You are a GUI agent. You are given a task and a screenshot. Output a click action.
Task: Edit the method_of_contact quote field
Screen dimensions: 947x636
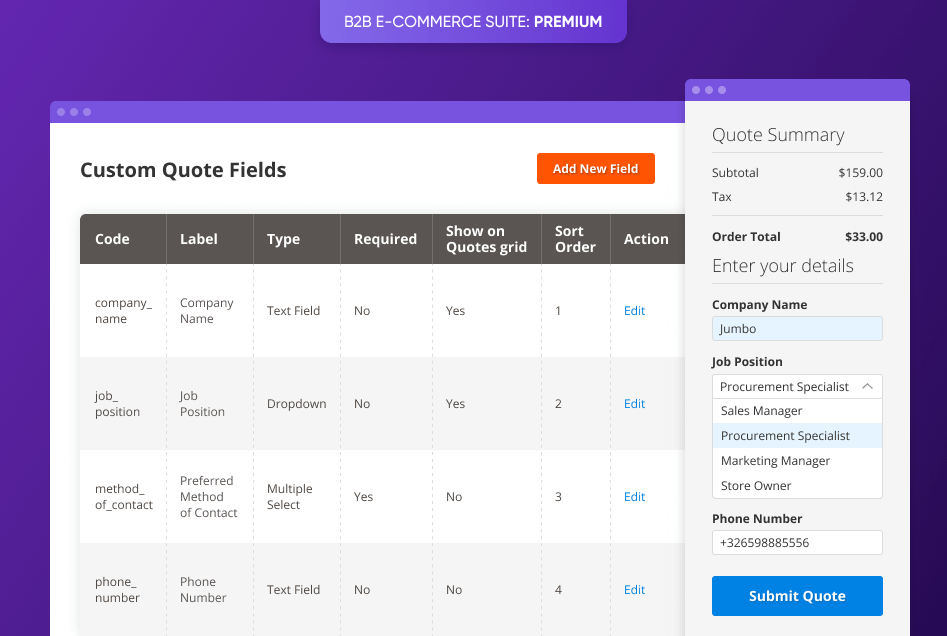coord(634,496)
